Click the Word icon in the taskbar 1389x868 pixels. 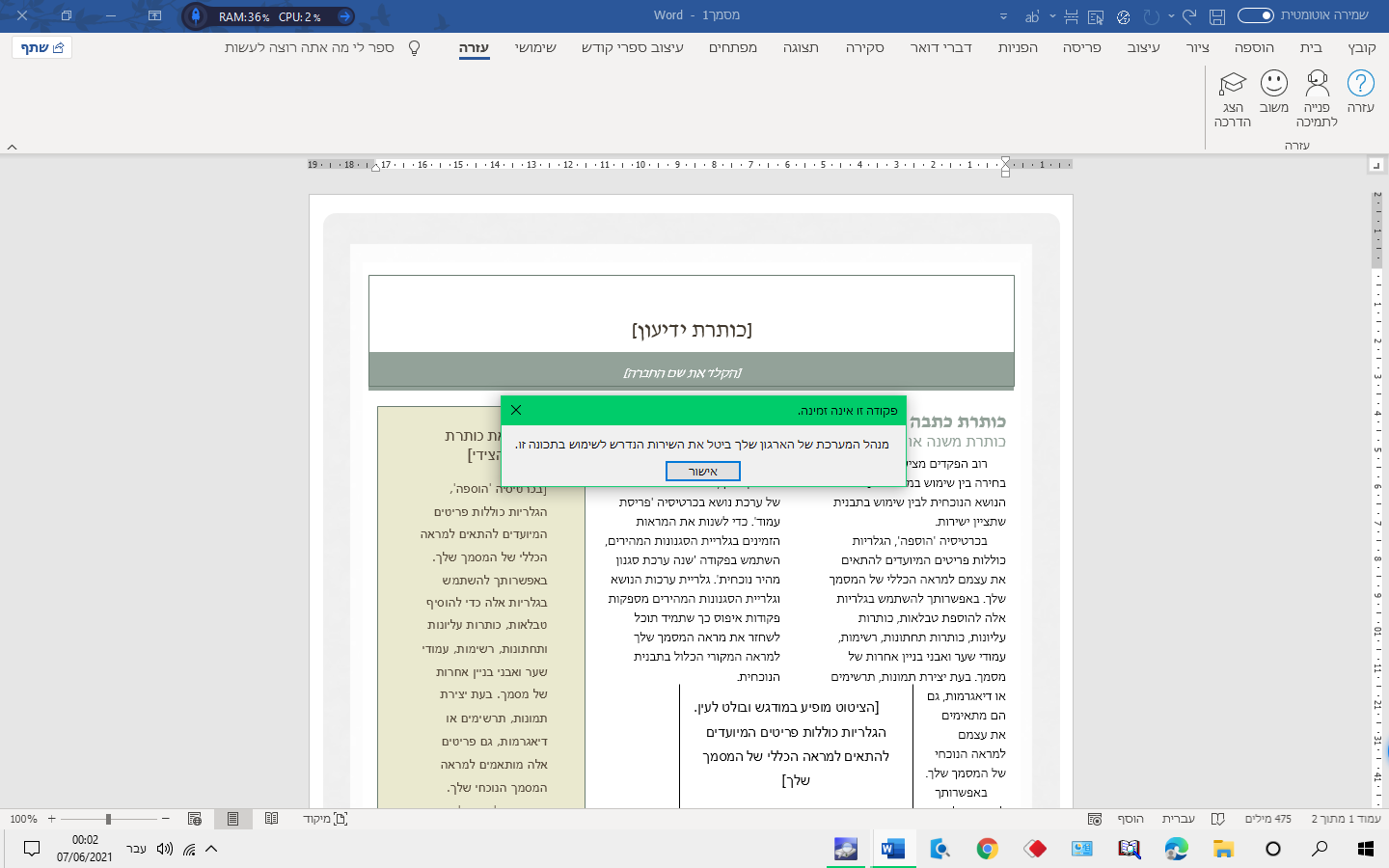click(x=892, y=849)
